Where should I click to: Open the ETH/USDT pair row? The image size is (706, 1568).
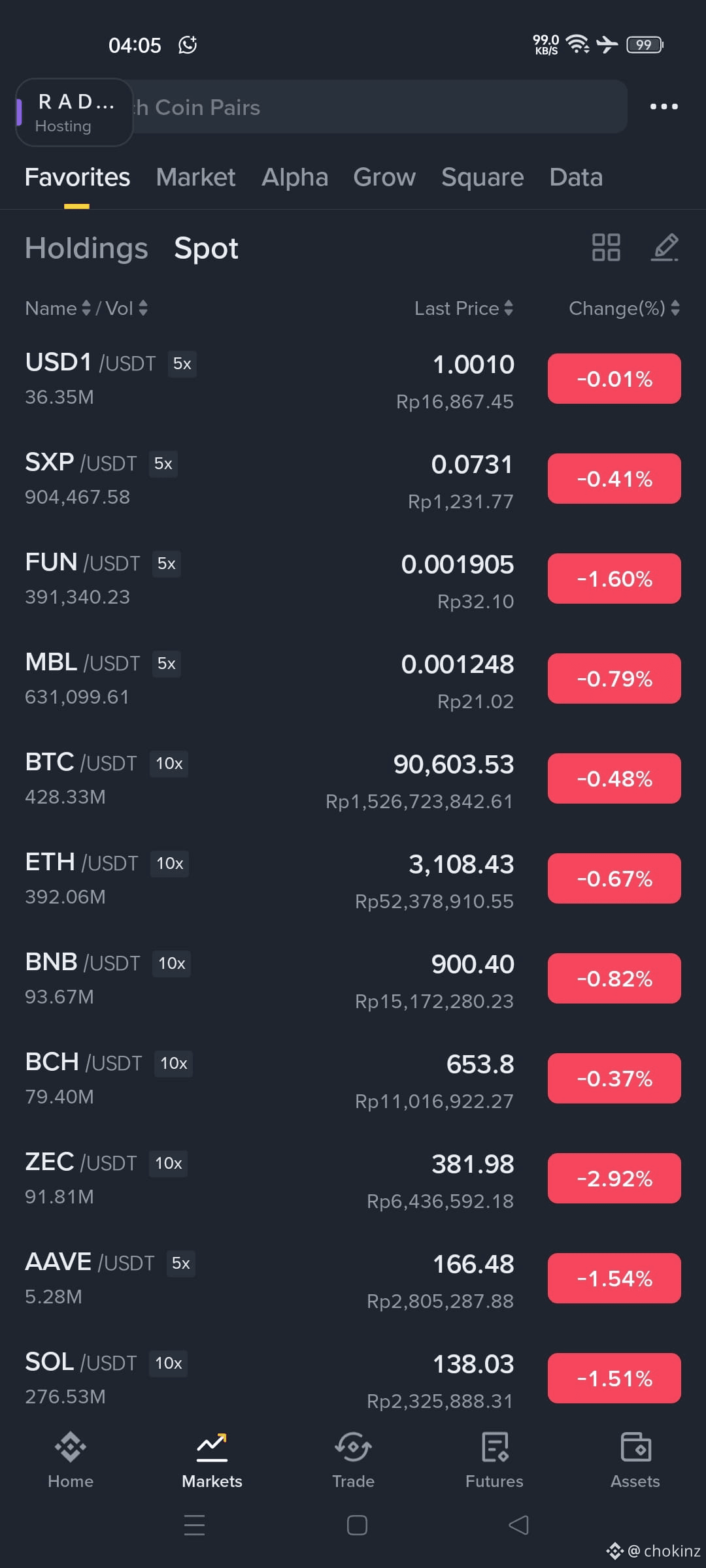(x=353, y=879)
